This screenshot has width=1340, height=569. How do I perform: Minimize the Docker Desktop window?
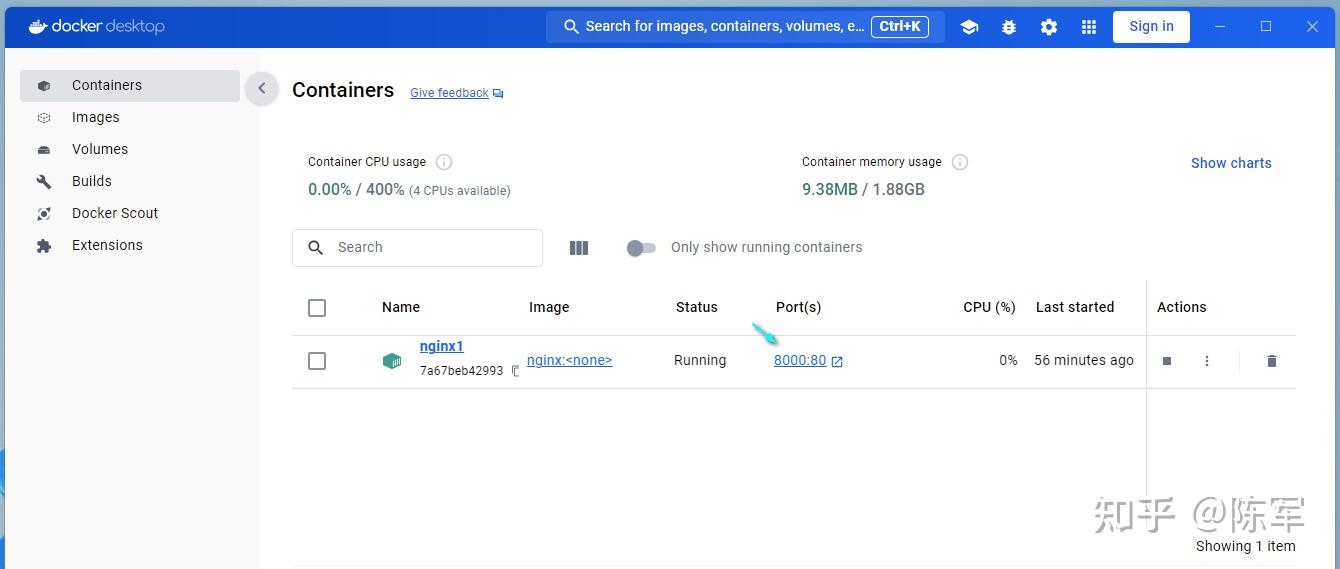[1219, 27]
